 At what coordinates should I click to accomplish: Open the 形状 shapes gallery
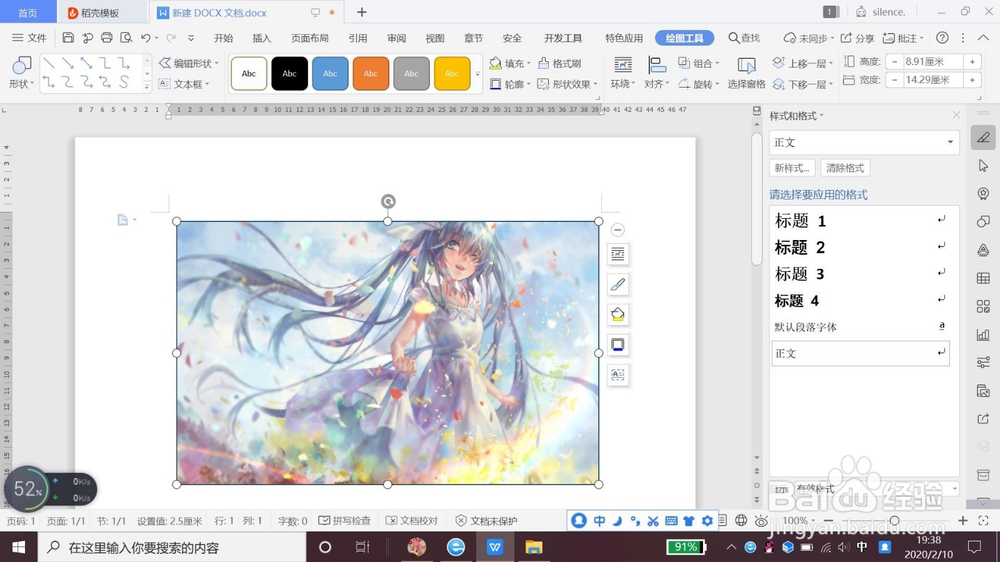(x=21, y=72)
